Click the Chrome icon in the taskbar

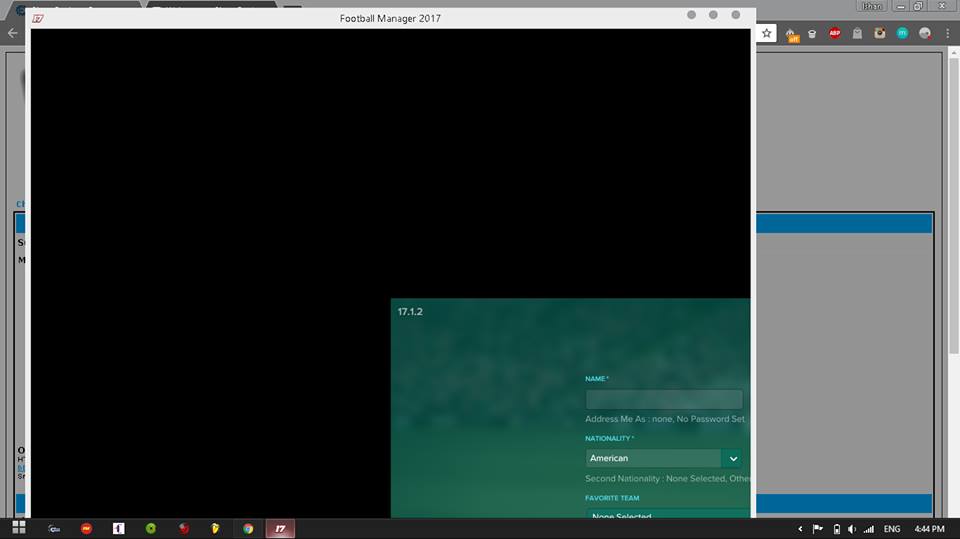pos(248,528)
